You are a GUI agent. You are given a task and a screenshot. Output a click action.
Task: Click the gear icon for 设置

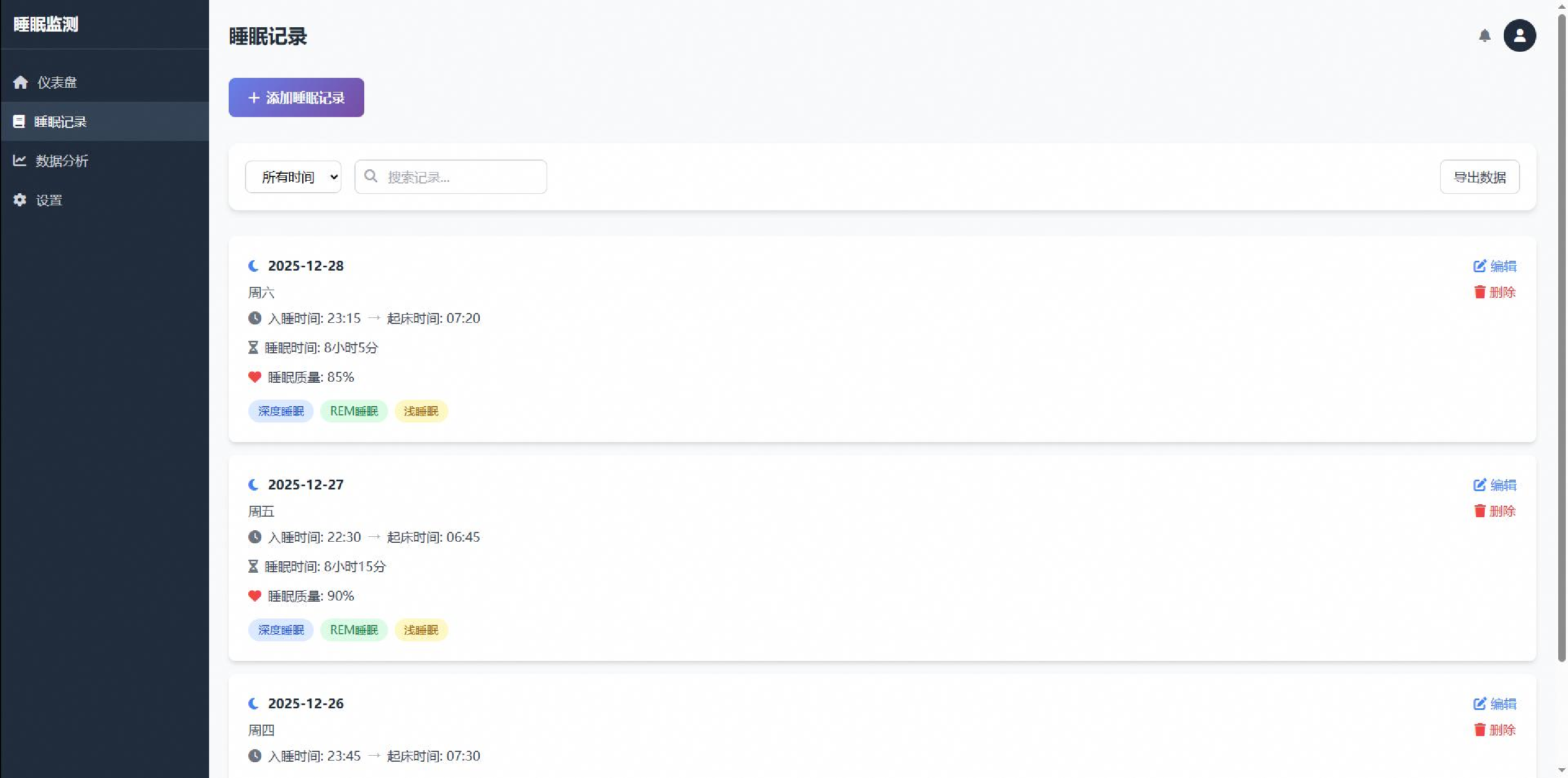20,200
